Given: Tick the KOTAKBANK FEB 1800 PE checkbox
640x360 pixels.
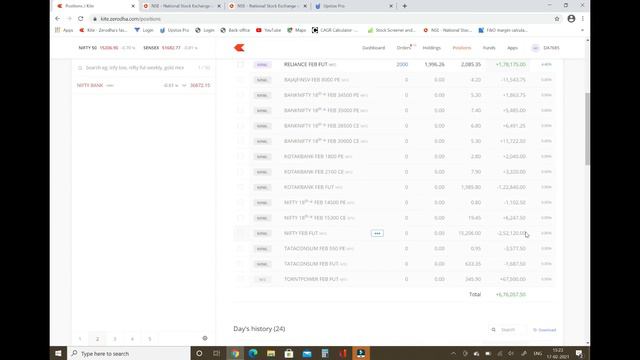Looking at the screenshot, I should click(x=240, y=156).
